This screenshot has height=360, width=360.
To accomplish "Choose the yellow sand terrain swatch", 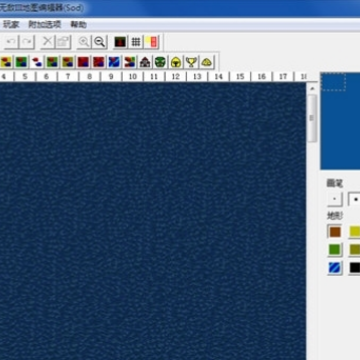I will tap(354, 232).
